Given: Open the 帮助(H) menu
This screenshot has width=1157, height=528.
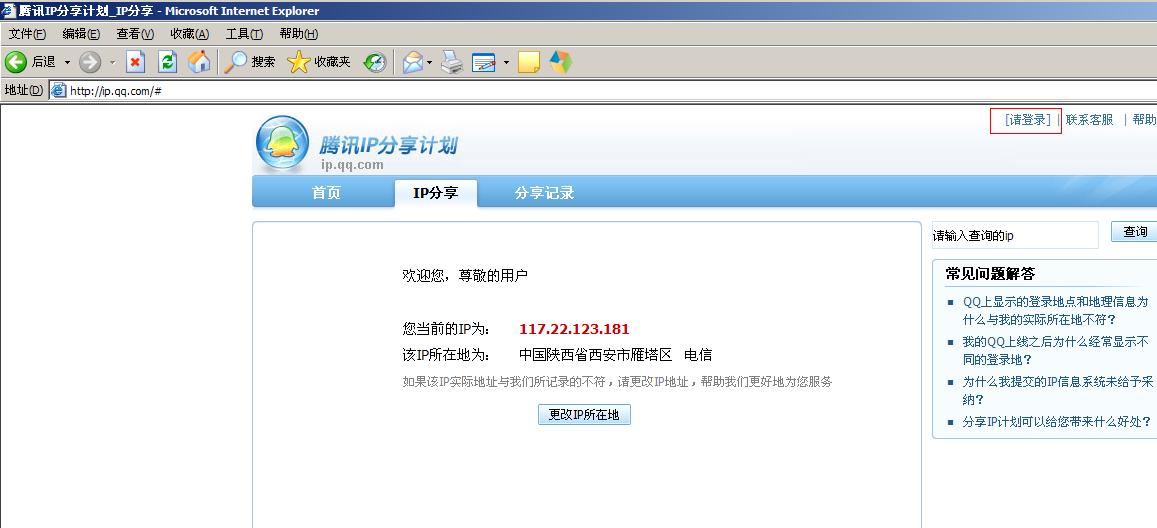Looking at the screenshot, I should click(x=299, y=34).
